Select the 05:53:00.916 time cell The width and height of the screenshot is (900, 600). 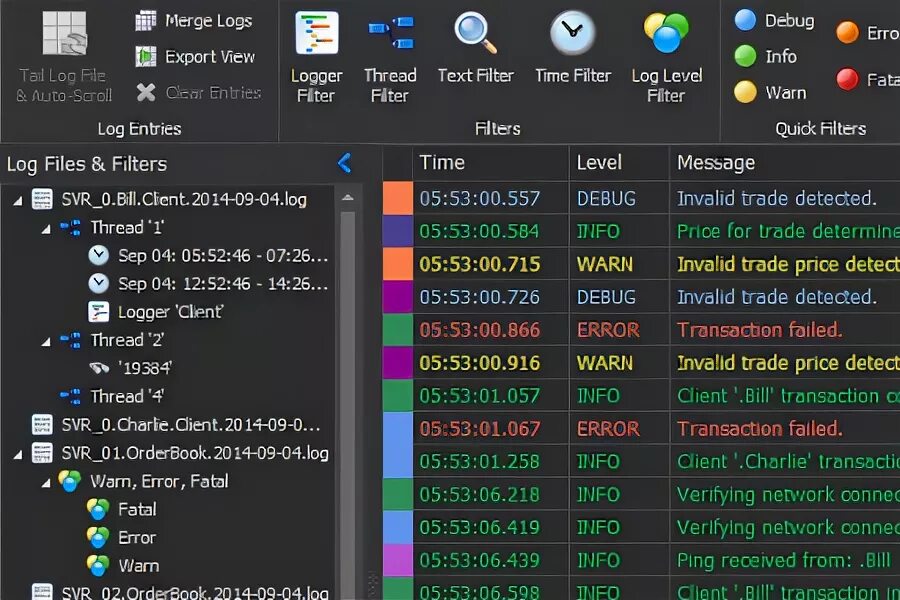[x=491, y=363]
